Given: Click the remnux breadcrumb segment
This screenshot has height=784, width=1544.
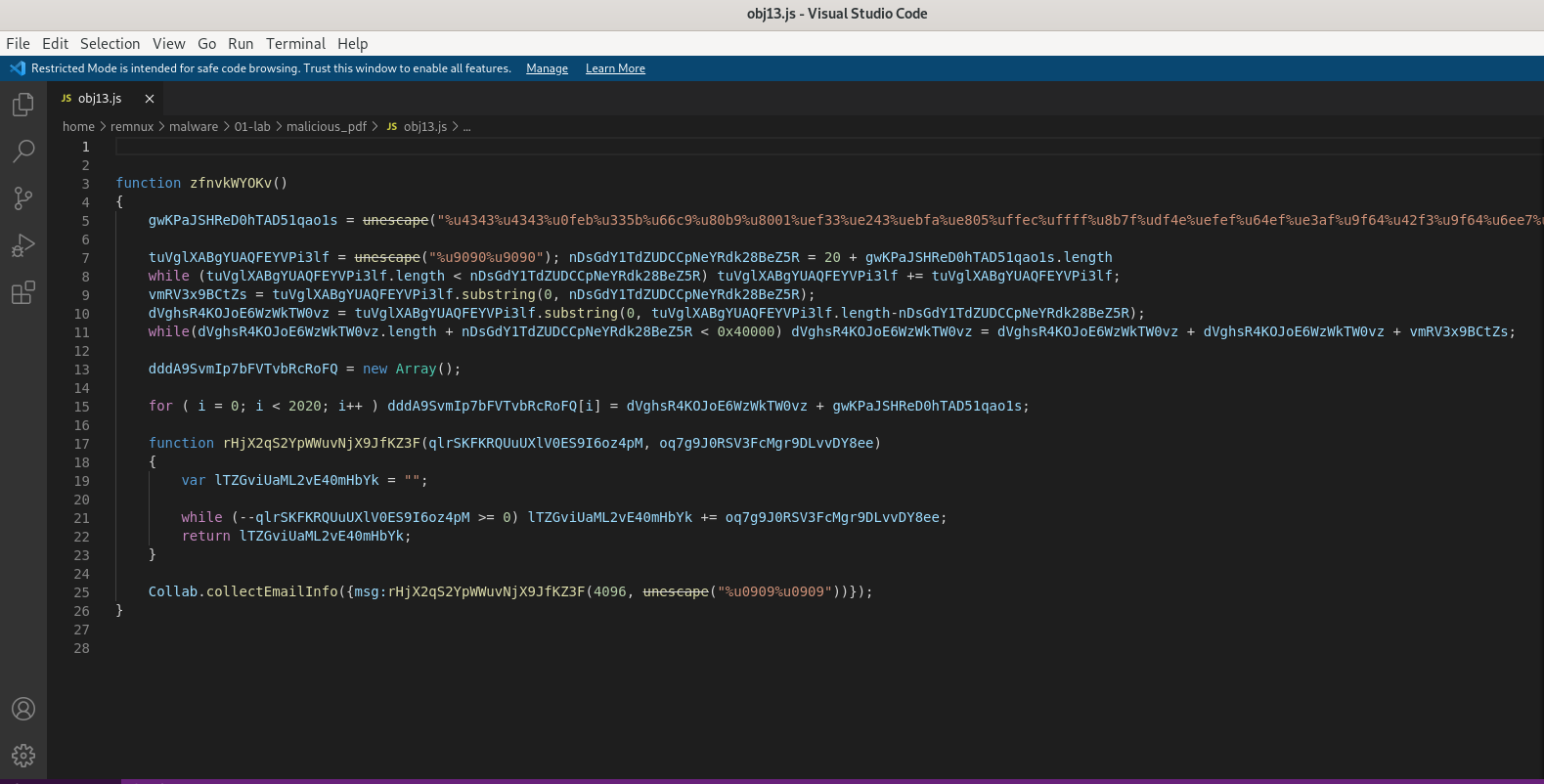Looking at the screenshot, I should pos(132,127).
